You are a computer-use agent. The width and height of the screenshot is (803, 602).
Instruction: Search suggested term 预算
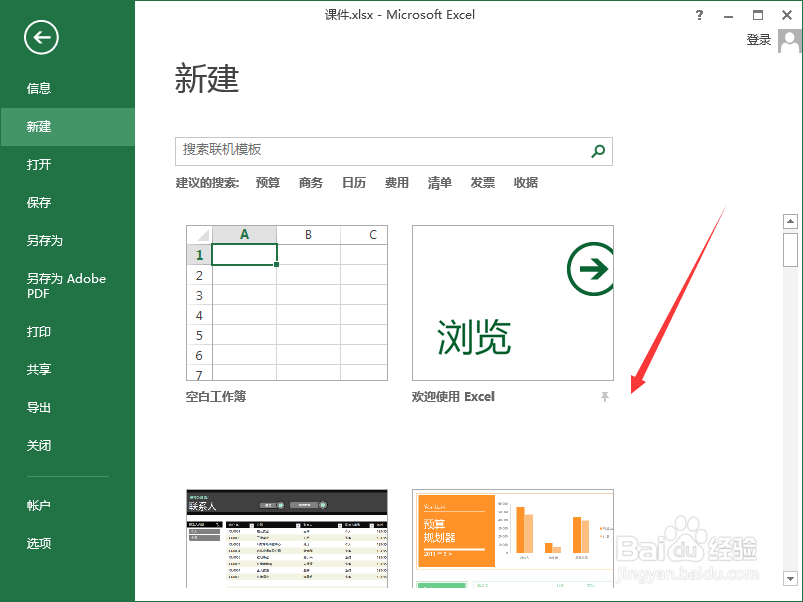coord(268,183)
